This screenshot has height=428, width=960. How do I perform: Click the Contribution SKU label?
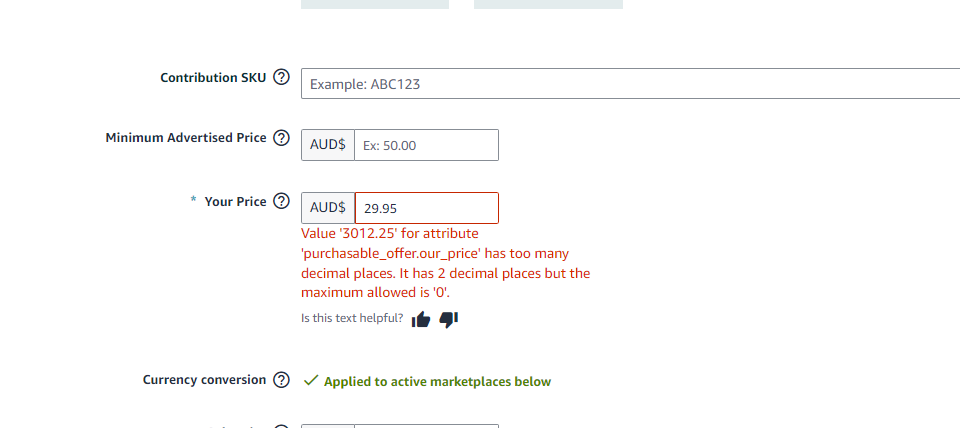[213, 78]
